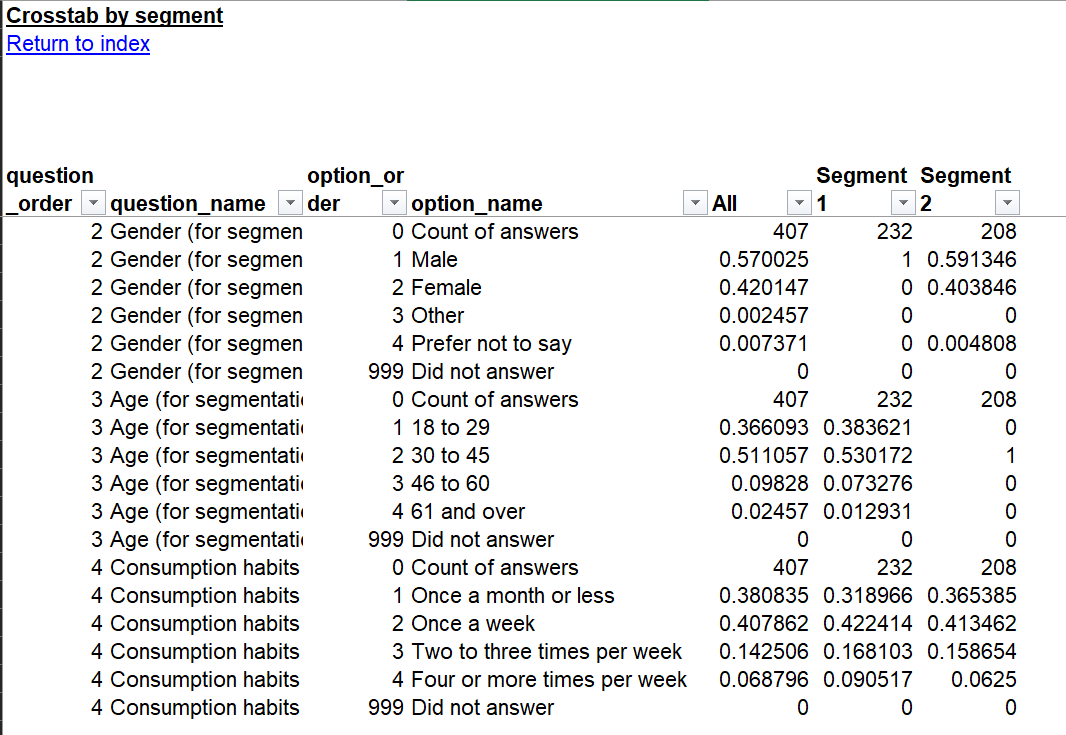Open the question_name filter dropdown arrow
Image resolution: width=1066 pixels, height=735 pixels.
pos(290,204)
